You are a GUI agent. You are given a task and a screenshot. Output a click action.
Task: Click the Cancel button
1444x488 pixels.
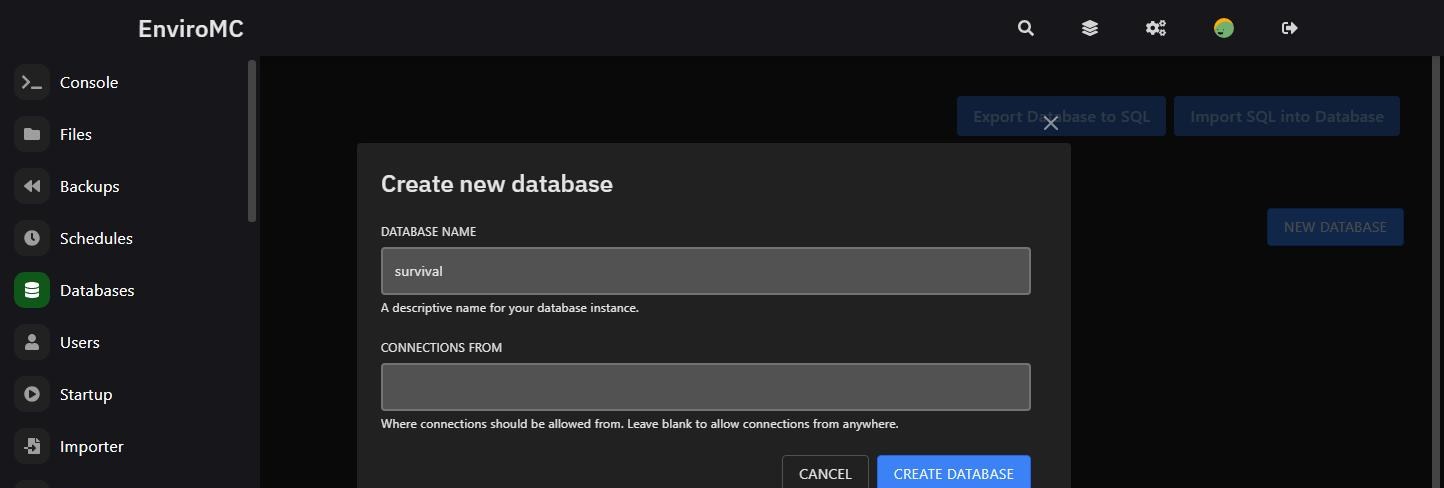pos(825,472)
